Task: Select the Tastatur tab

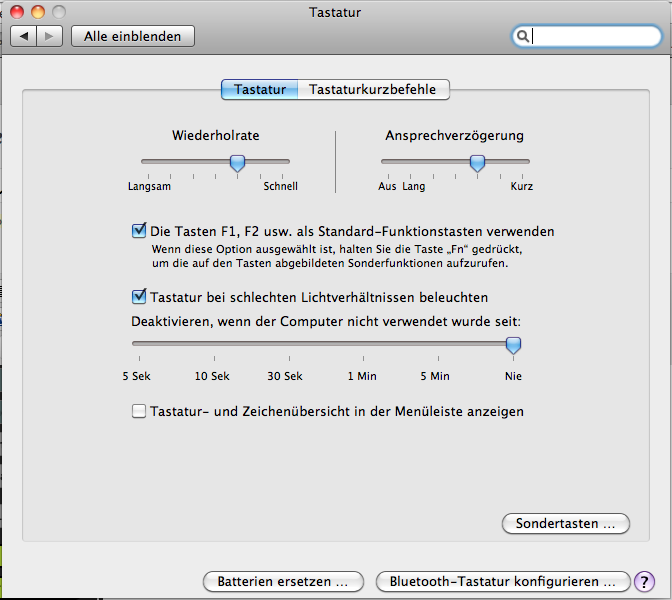Action: pos(260,89)
